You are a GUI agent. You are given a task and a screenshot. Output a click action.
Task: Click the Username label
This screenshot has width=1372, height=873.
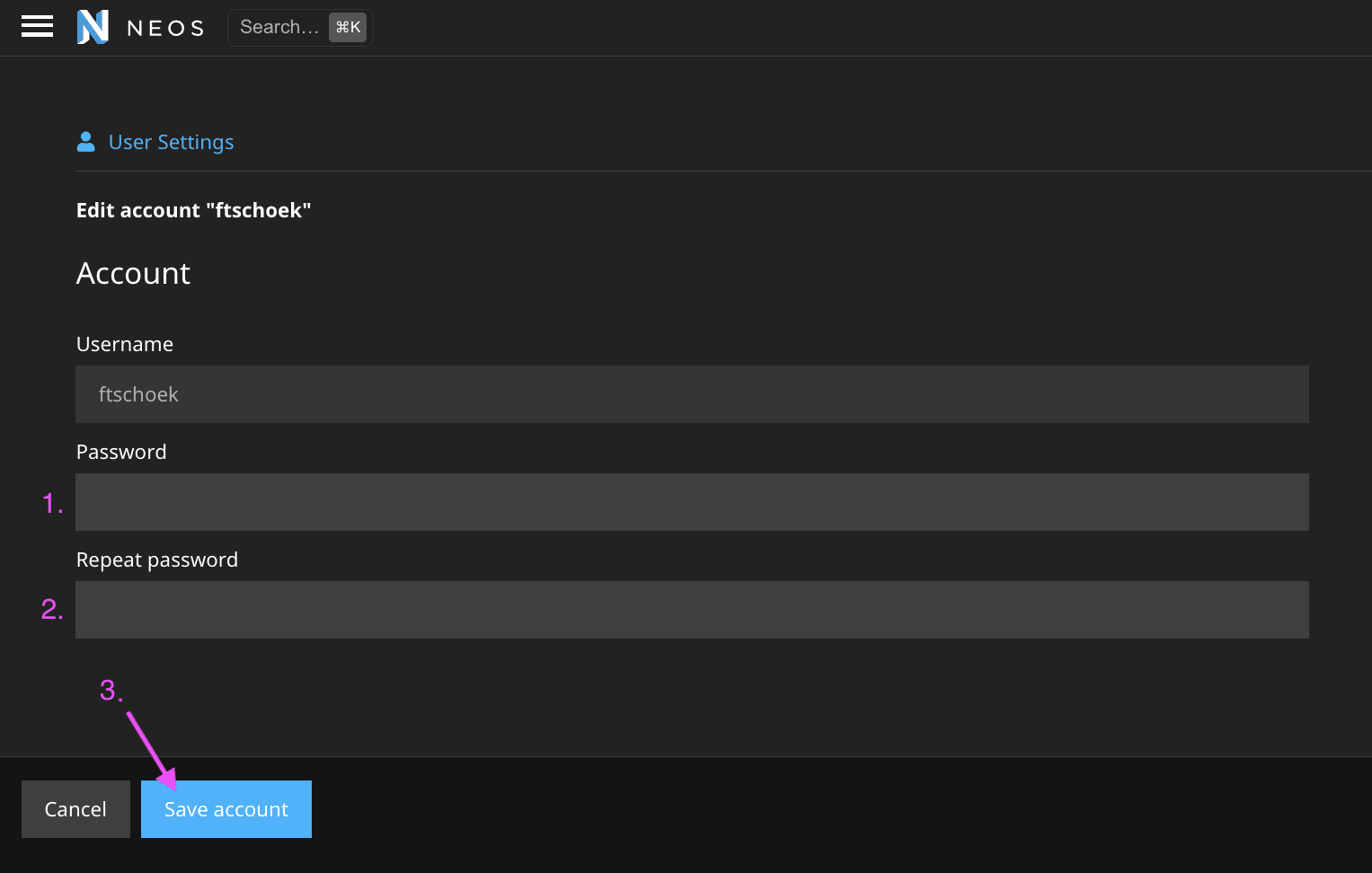tap(125, 344)
